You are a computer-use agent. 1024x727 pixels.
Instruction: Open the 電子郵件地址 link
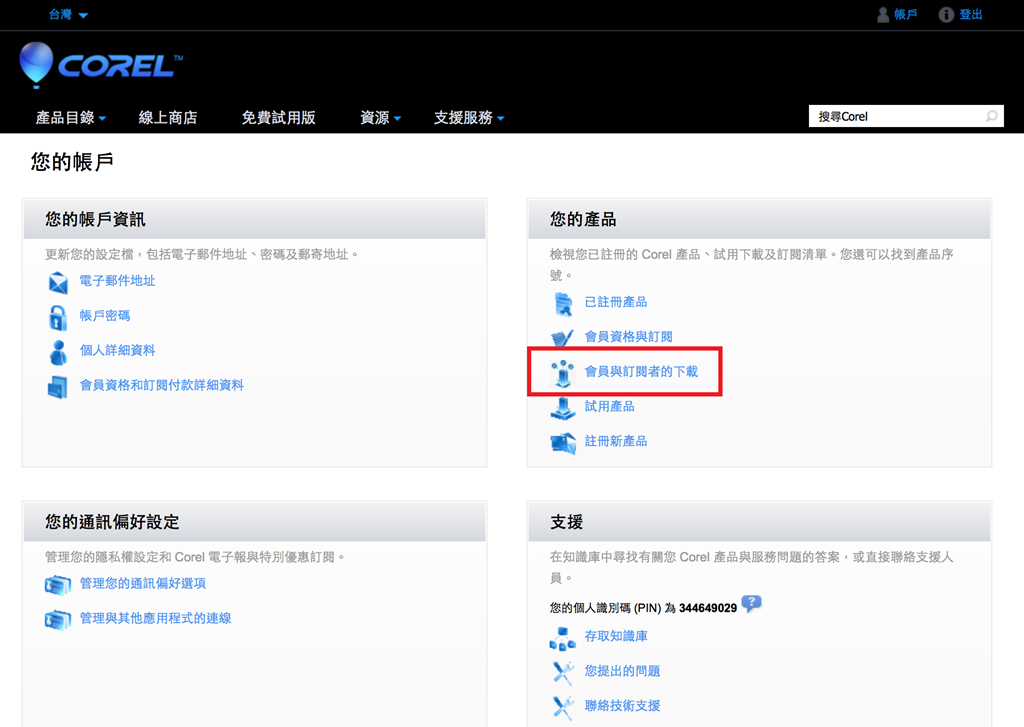pos(118,281)
